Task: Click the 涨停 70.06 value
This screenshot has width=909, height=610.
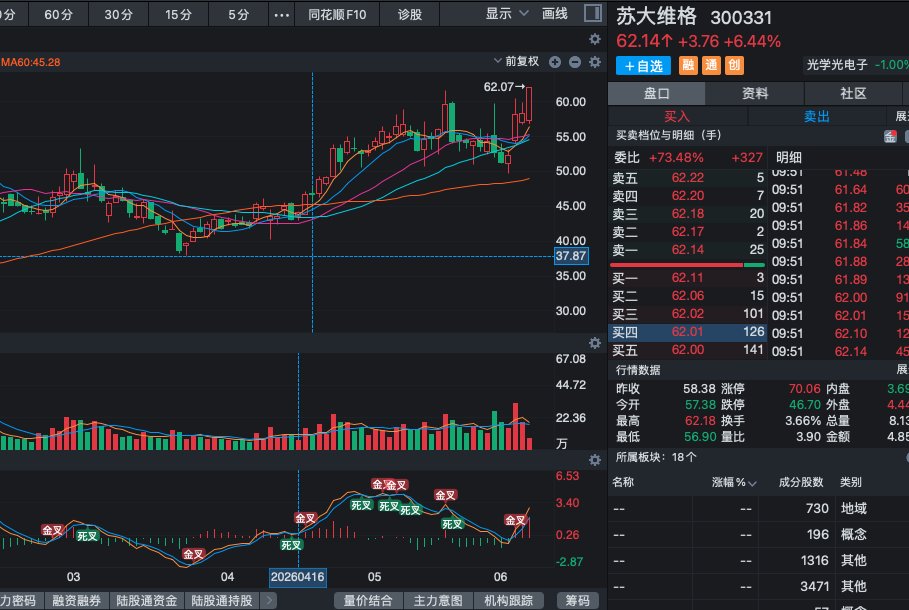Action: [804, 388]
